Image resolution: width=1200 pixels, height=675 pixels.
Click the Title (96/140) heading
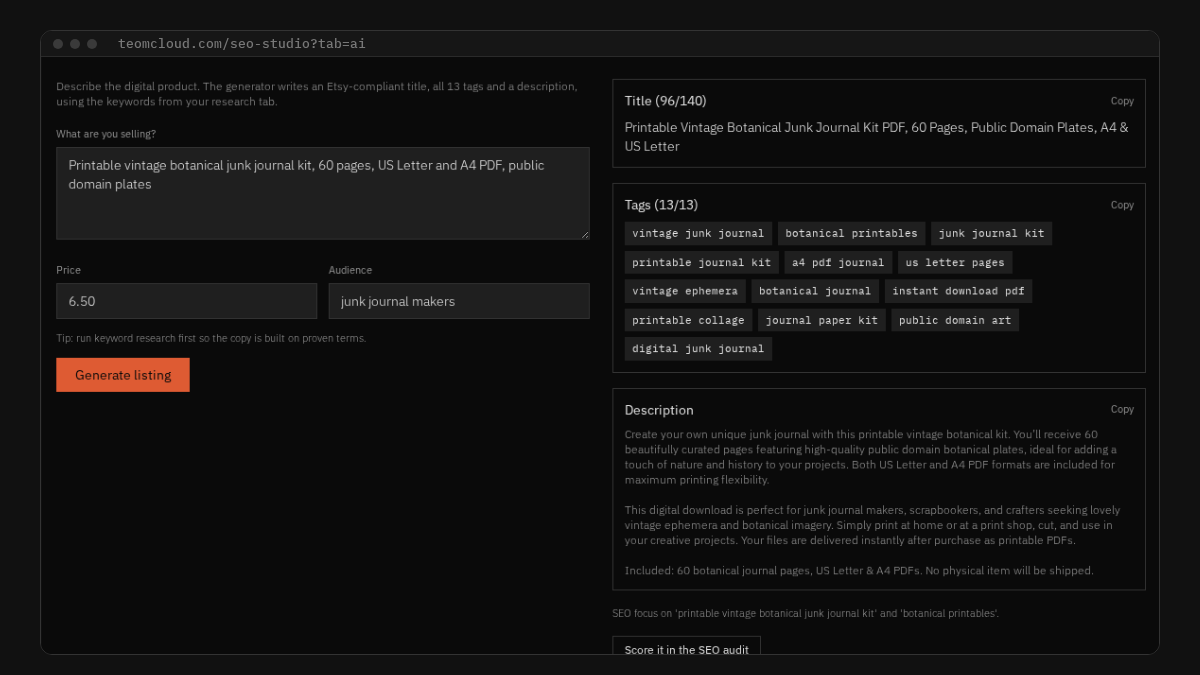[x=665, y=101]
